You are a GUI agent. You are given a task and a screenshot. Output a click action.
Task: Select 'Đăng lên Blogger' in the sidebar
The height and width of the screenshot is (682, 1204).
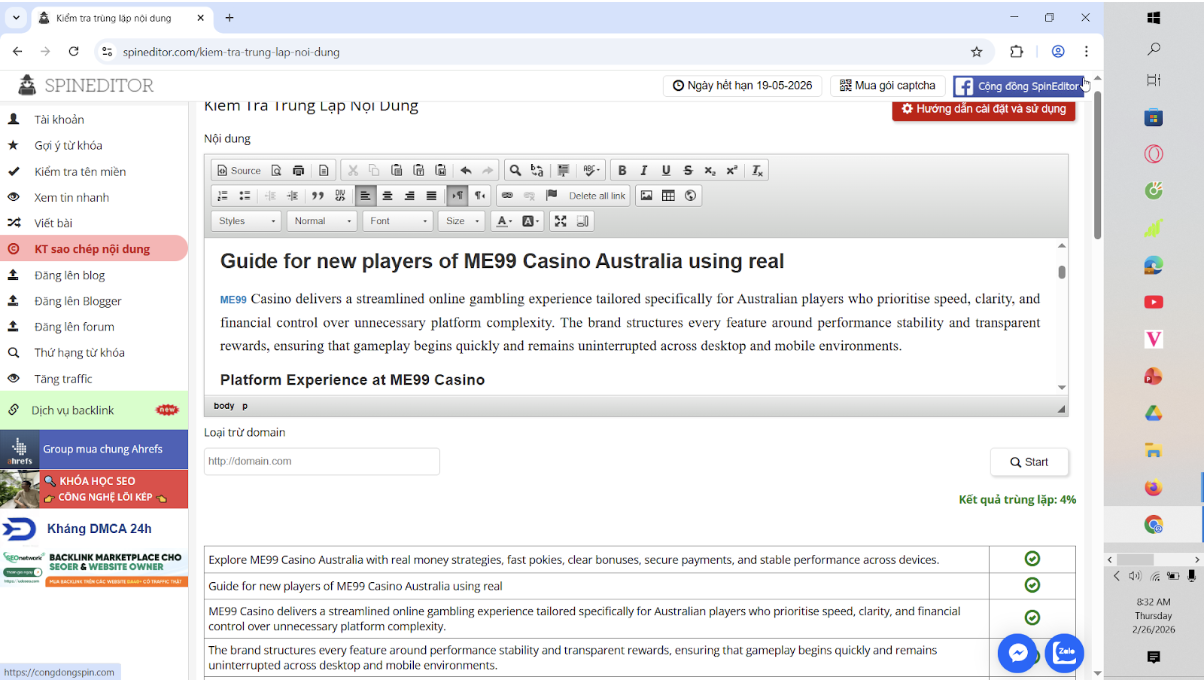click(80, 300)
